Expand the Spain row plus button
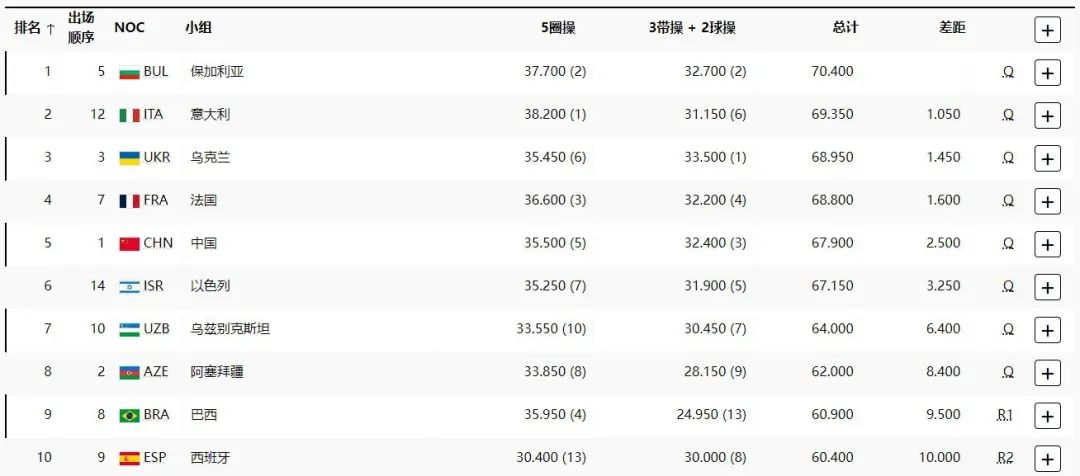Image resolution: width=1080 pixels, height=476 pixels. click(1047, 459)
